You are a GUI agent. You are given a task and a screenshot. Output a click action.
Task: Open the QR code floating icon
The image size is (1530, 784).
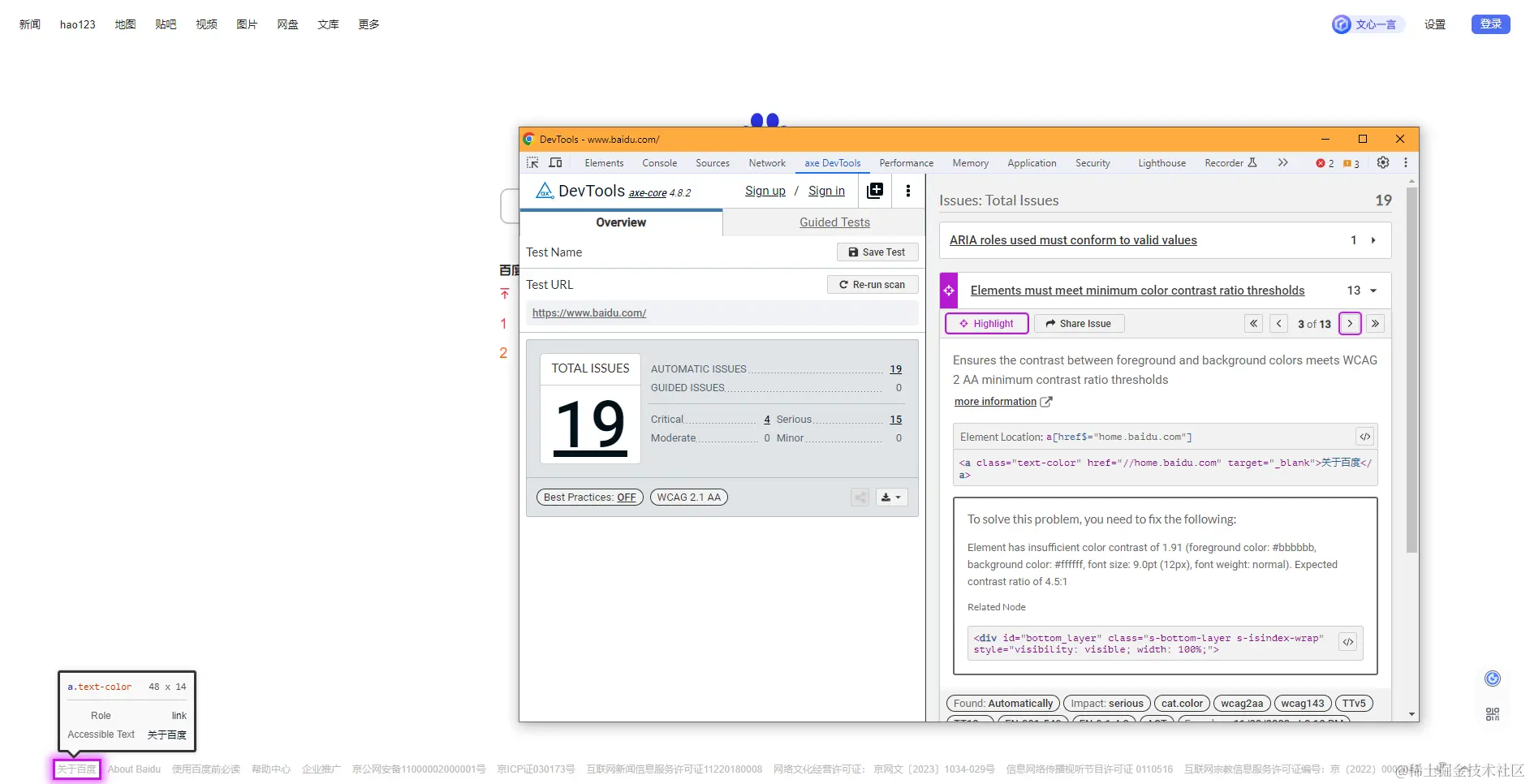coord(1493,714)
